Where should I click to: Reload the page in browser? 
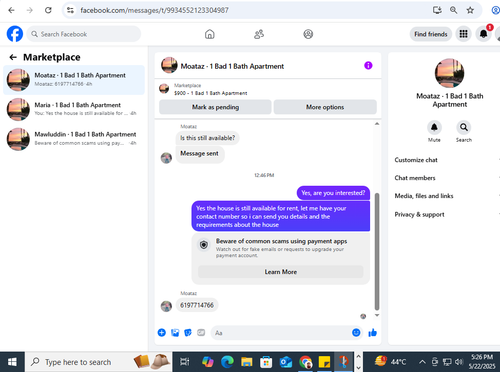(x=48, y=10)
